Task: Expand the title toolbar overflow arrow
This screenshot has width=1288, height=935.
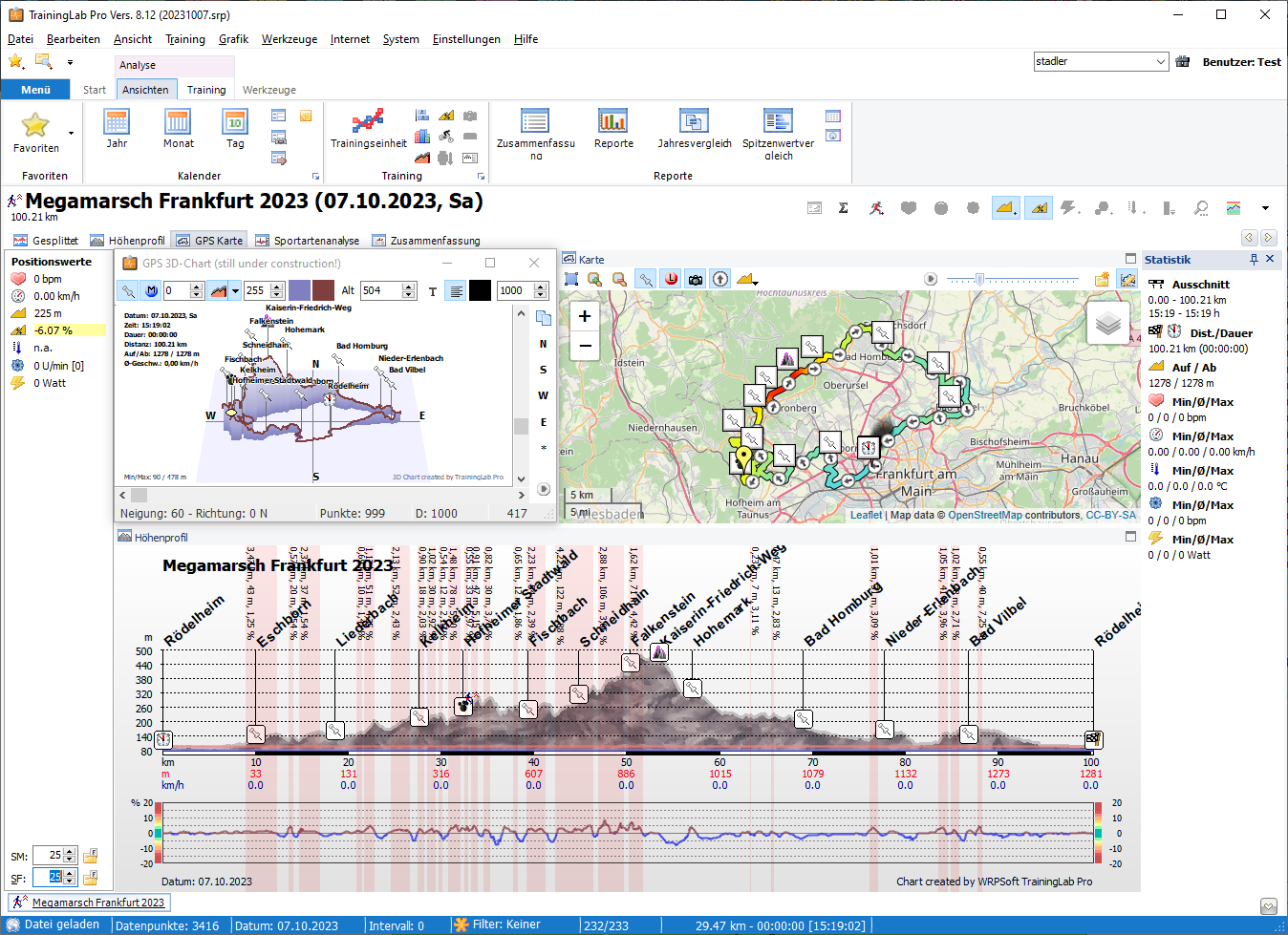Action: point(1265,208)
